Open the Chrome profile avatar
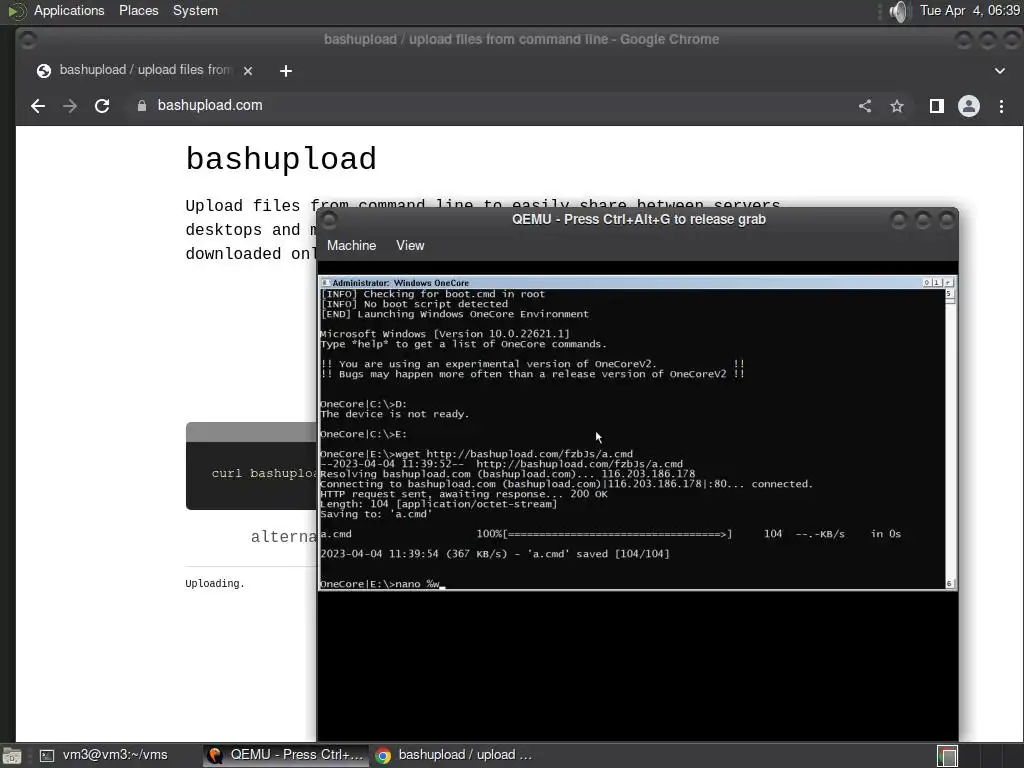1024x768 pixels. [x=968, y=106]
